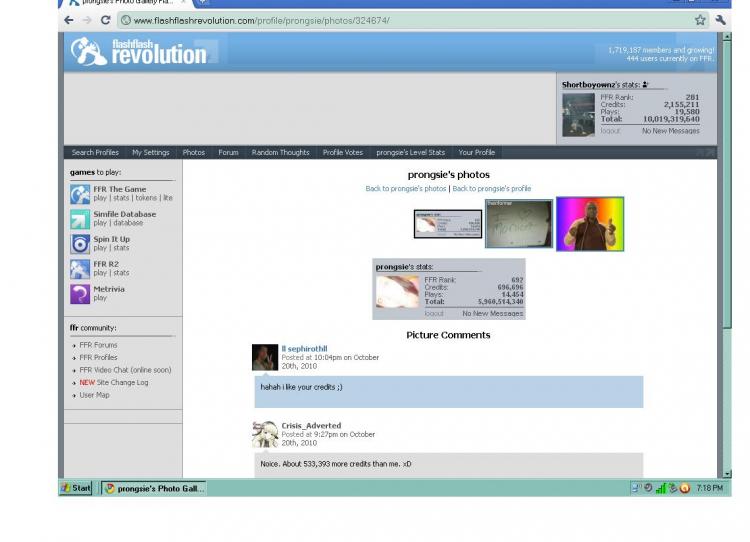Open the Windows Start button
This screenshot has width=750, height=542.
76,488
